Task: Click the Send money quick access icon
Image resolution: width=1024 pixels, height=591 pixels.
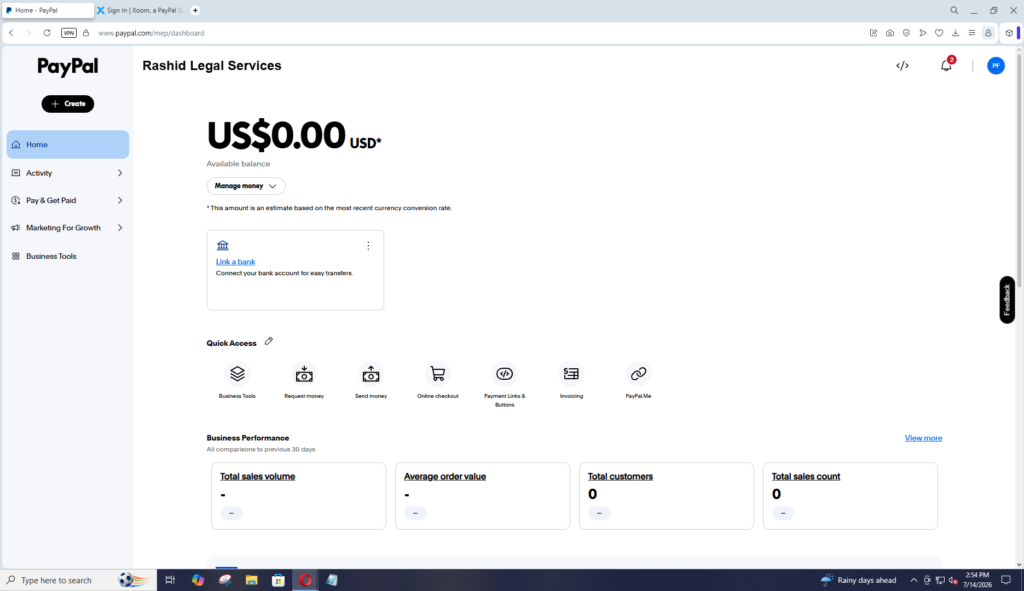Action: pyautogui.click(x=371, y=374)
